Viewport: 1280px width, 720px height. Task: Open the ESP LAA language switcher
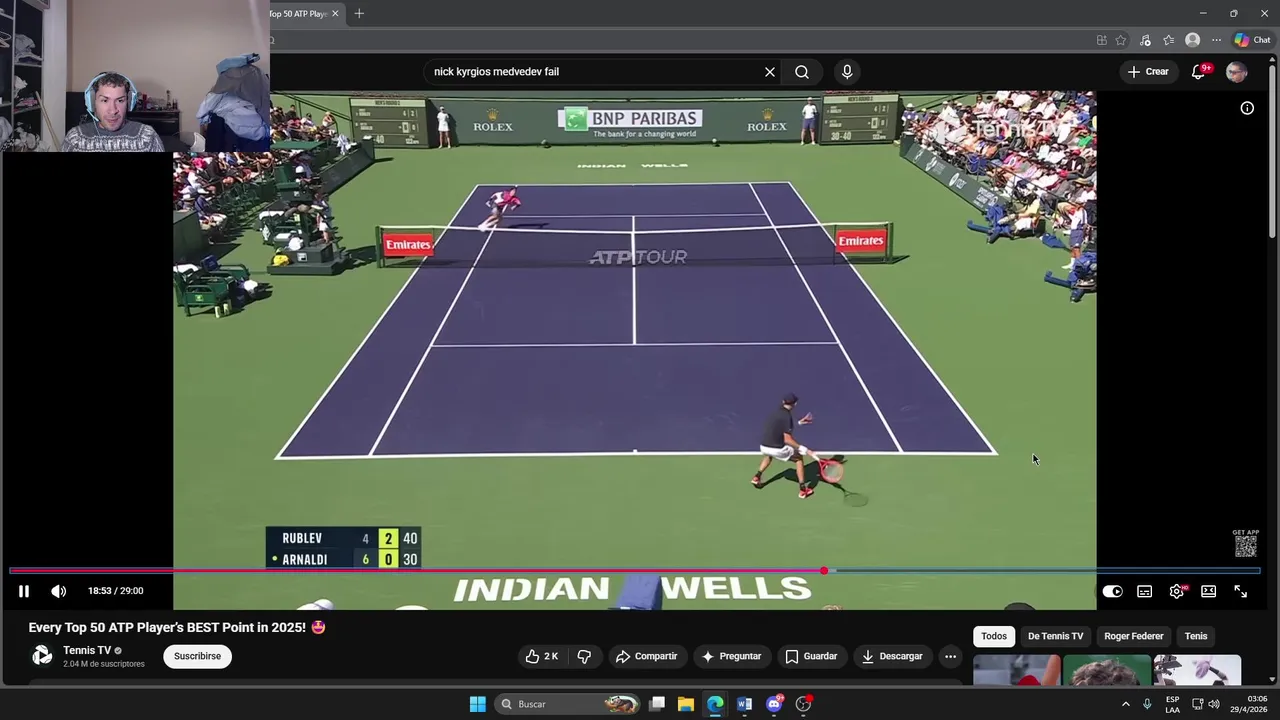click(x=1172, y=704)
